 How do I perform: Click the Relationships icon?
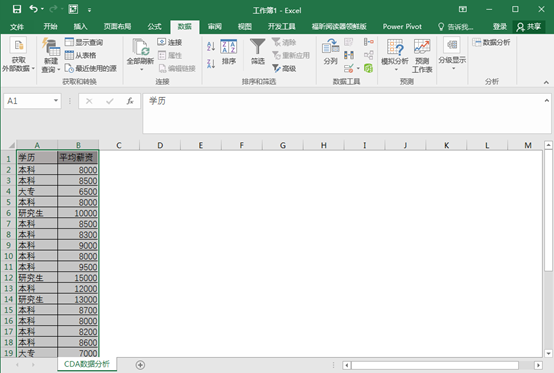point(369,55)
